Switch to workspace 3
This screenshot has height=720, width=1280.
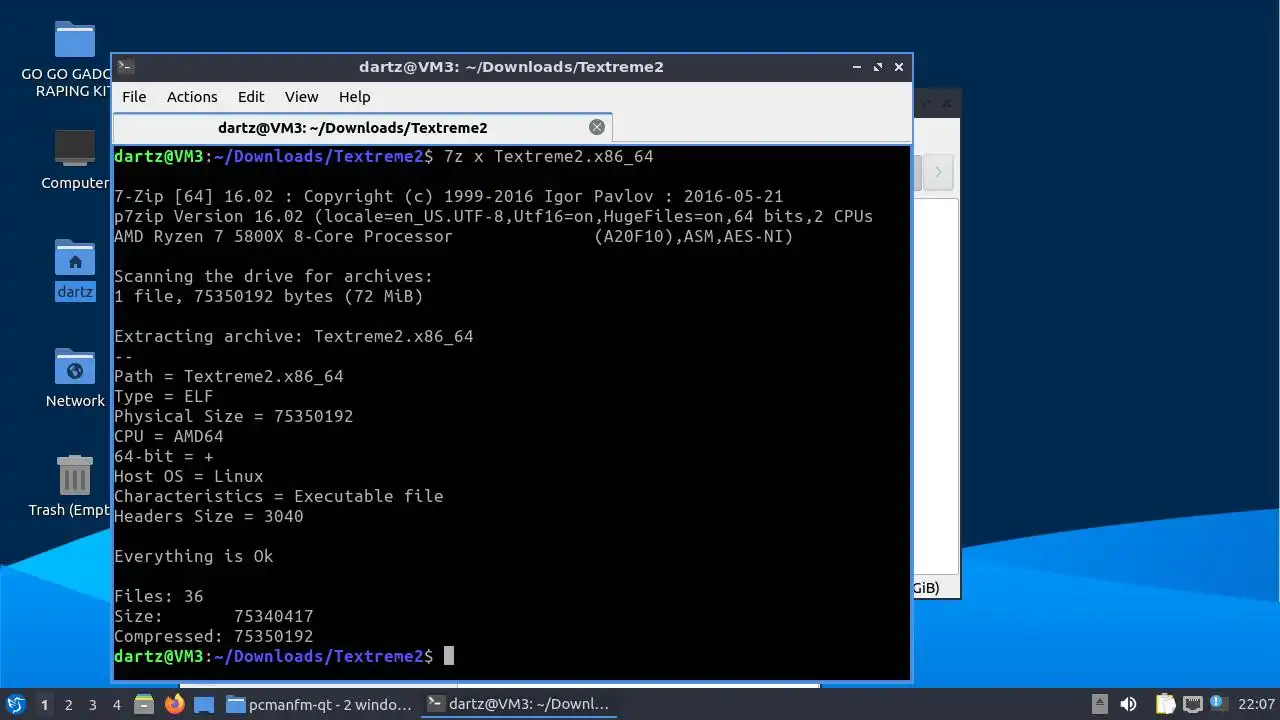tap(92, 704)
